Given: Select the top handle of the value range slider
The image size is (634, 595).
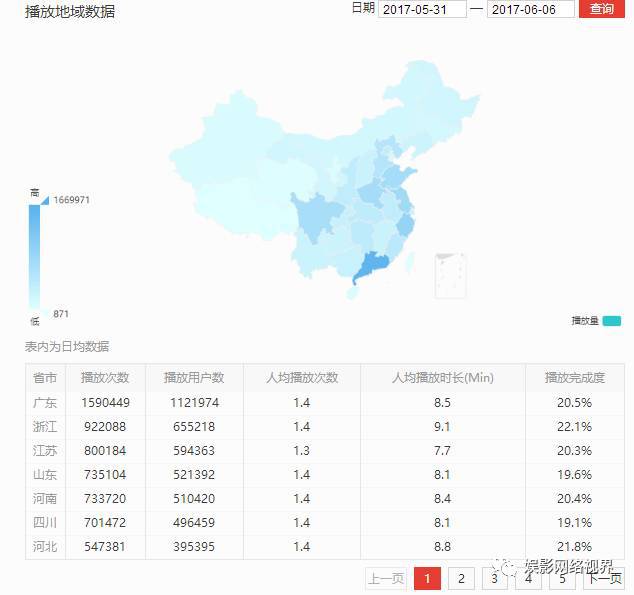Looking at the screenshot, I should click(x=45, y=200).
